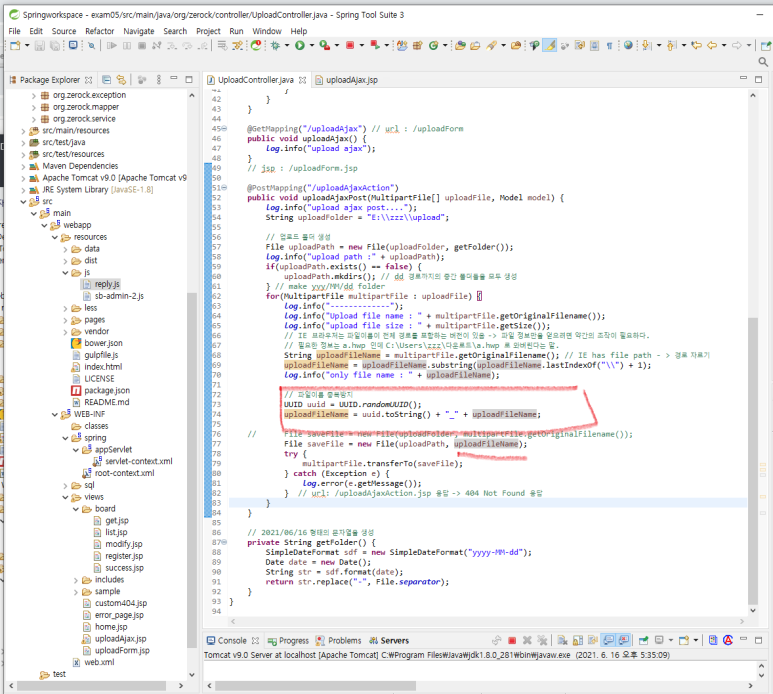Click the editor vertical scrollbar thumb

tap(753, 461)
